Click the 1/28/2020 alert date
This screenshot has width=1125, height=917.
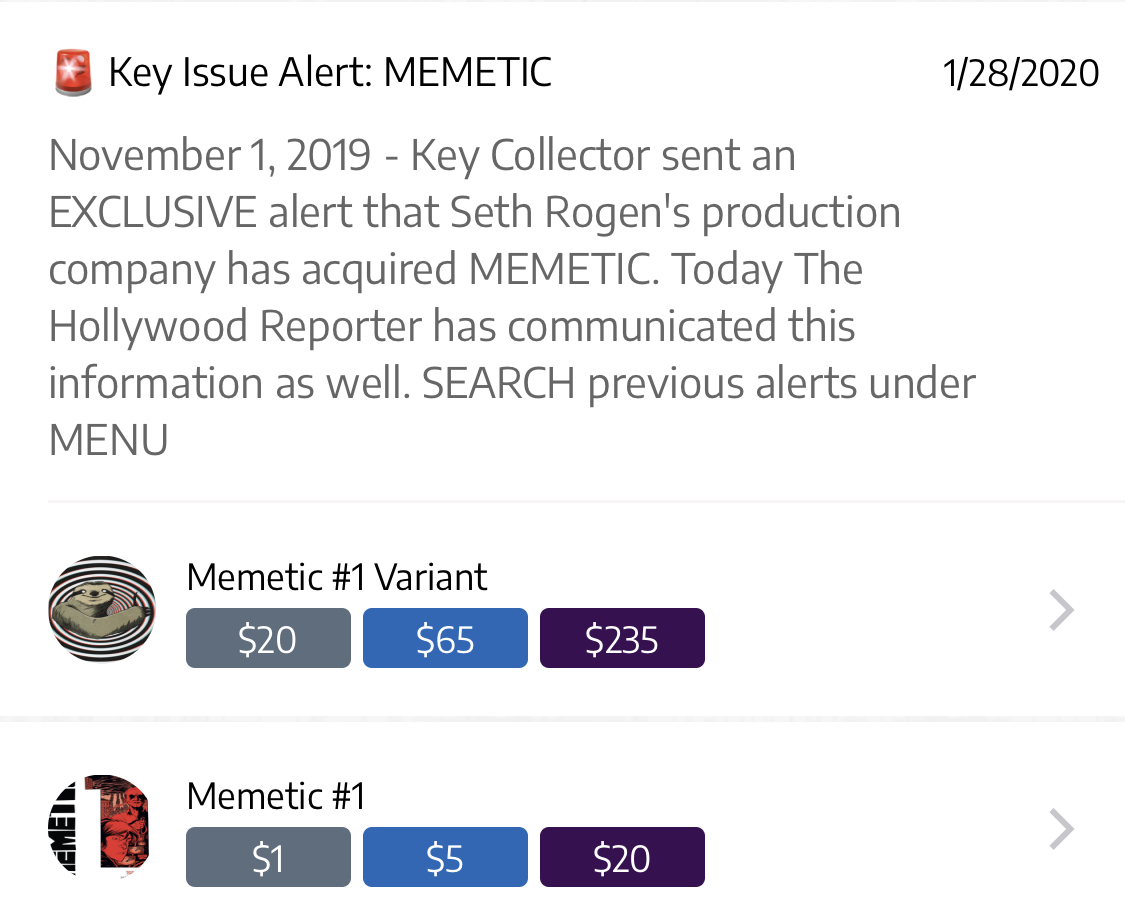point(1020,73)
